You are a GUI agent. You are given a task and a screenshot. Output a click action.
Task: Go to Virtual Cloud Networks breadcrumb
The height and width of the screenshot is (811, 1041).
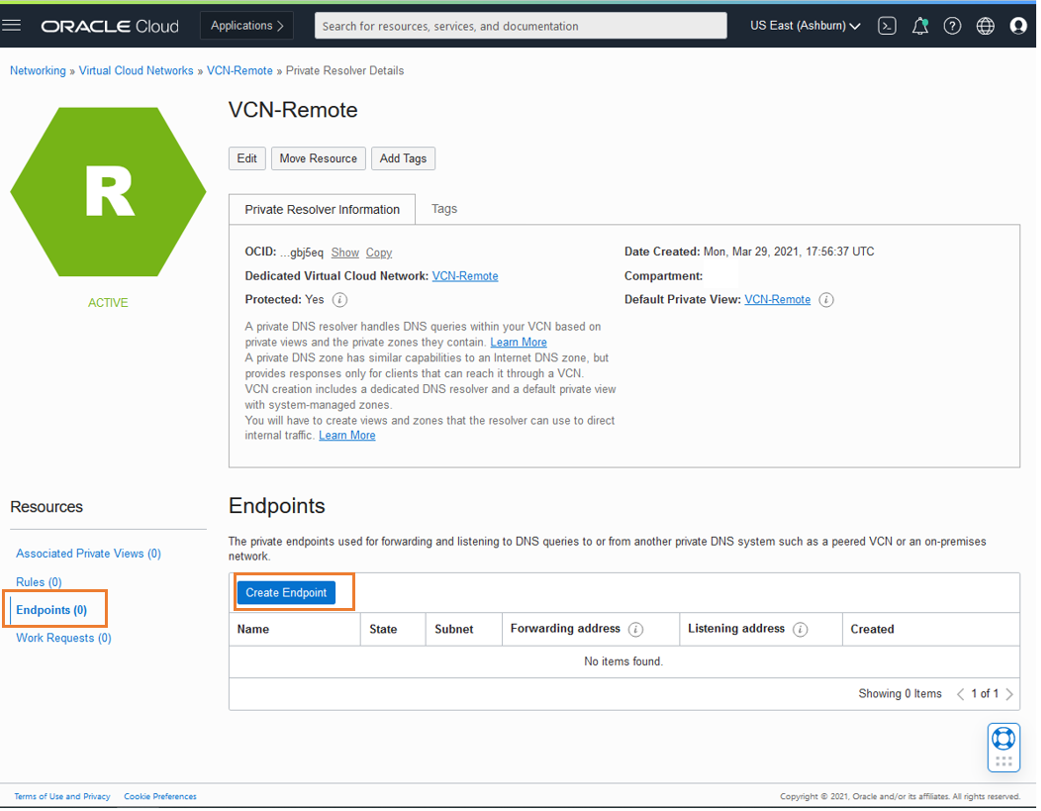136,70
